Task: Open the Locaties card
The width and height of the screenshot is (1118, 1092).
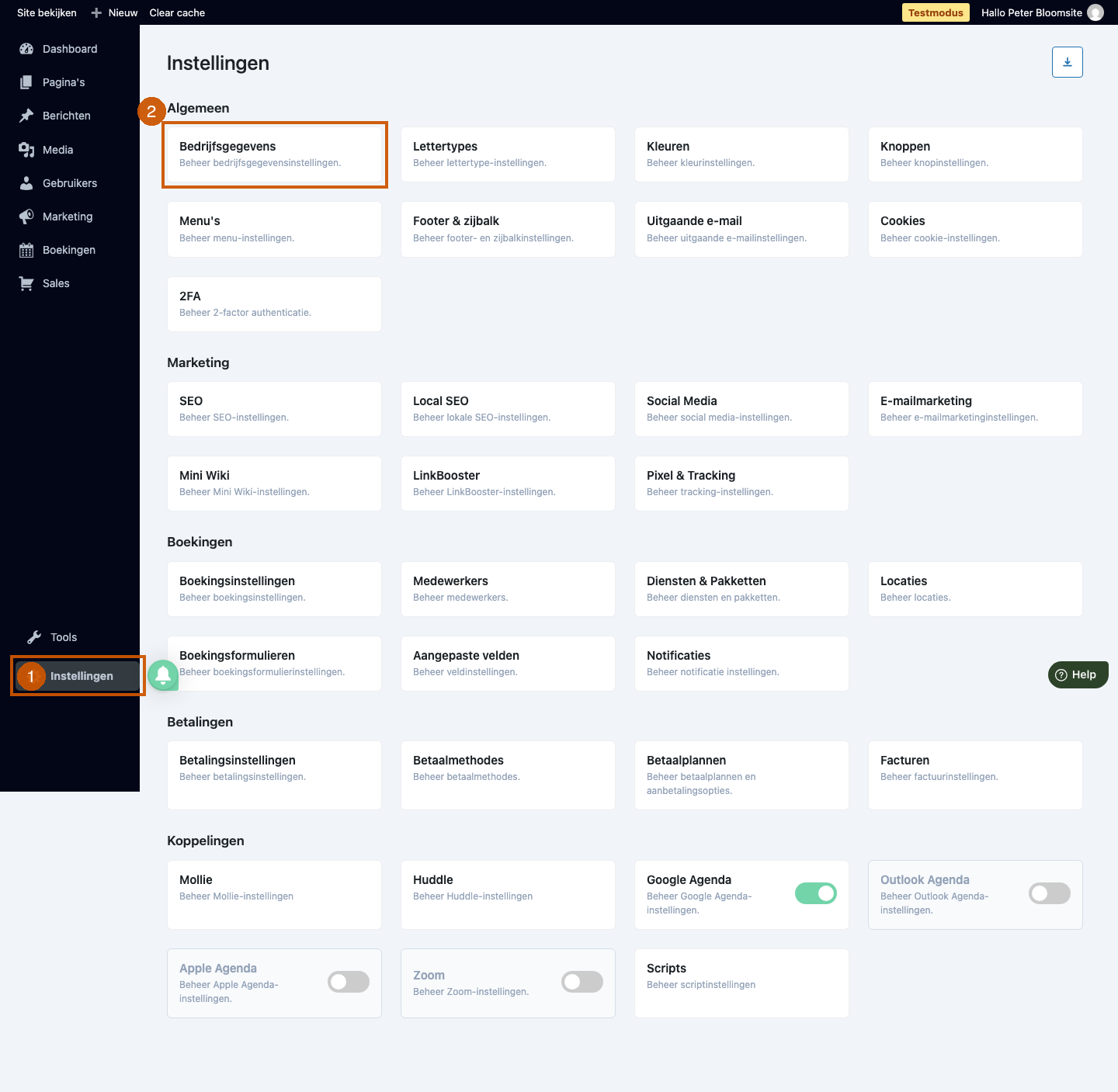Action: pos(975,589)
